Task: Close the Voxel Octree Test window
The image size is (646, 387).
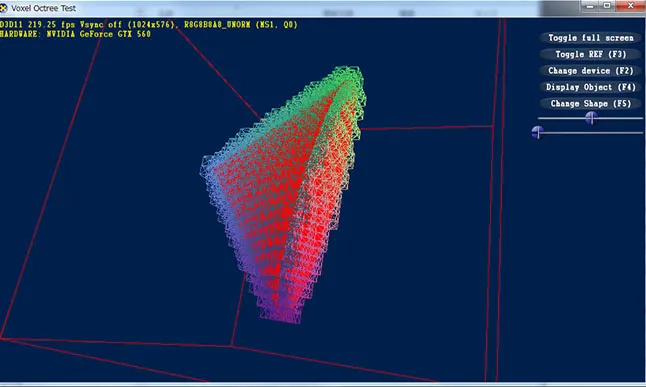Action: (630, 6)
